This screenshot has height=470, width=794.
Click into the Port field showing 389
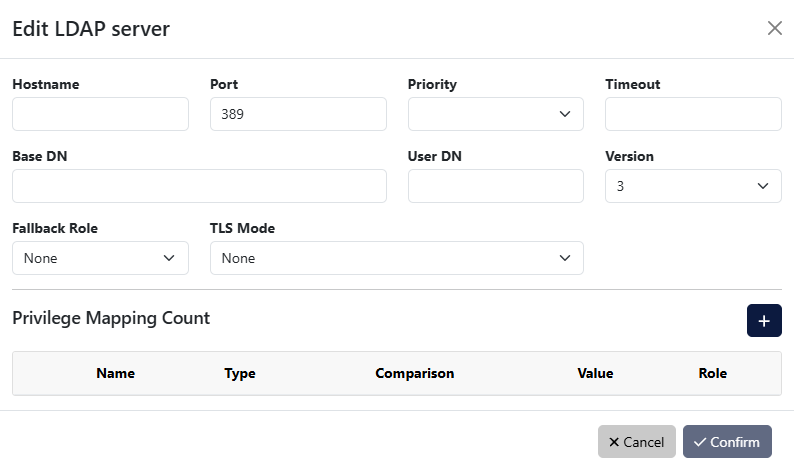[x=298, y=114]
